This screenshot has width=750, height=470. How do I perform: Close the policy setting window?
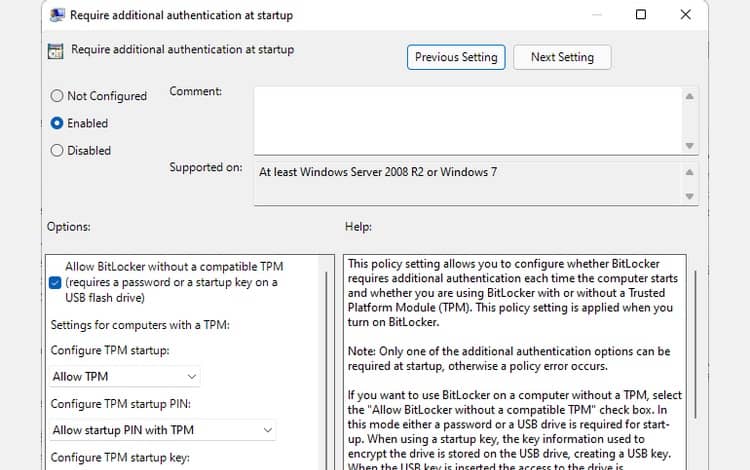click(x=685, y=15)
